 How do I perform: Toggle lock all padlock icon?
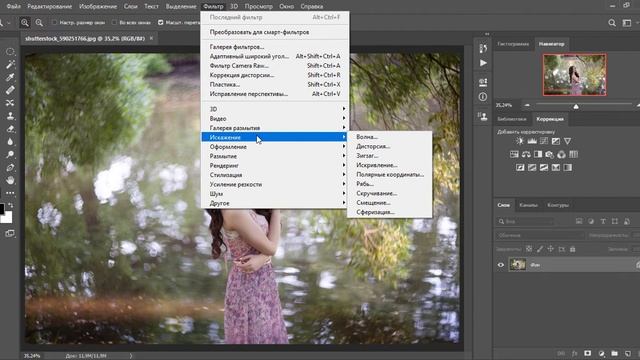coord(573,249)
